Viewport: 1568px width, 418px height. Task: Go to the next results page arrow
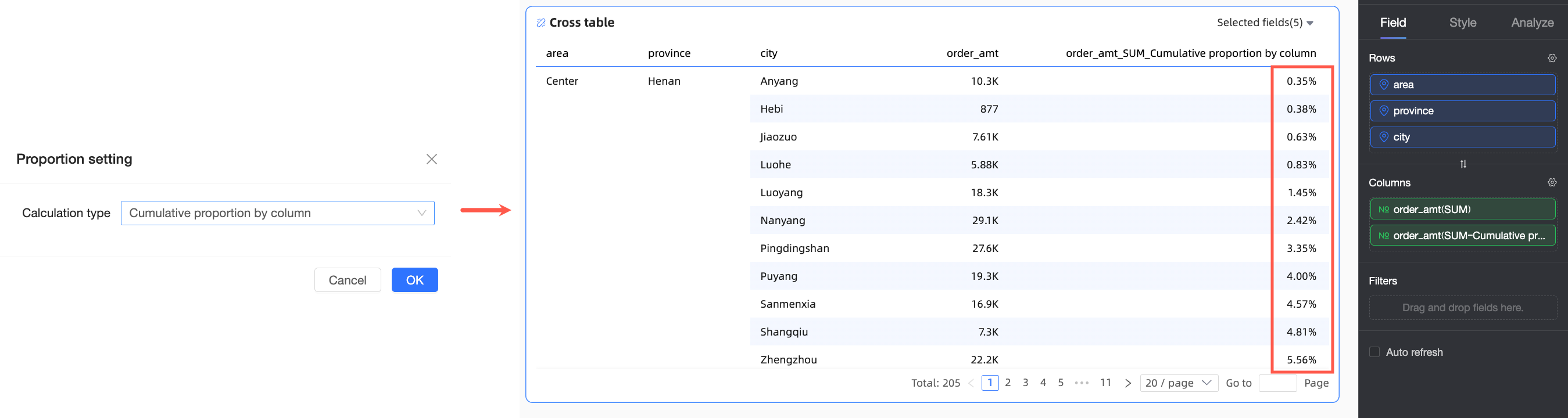1128,383
